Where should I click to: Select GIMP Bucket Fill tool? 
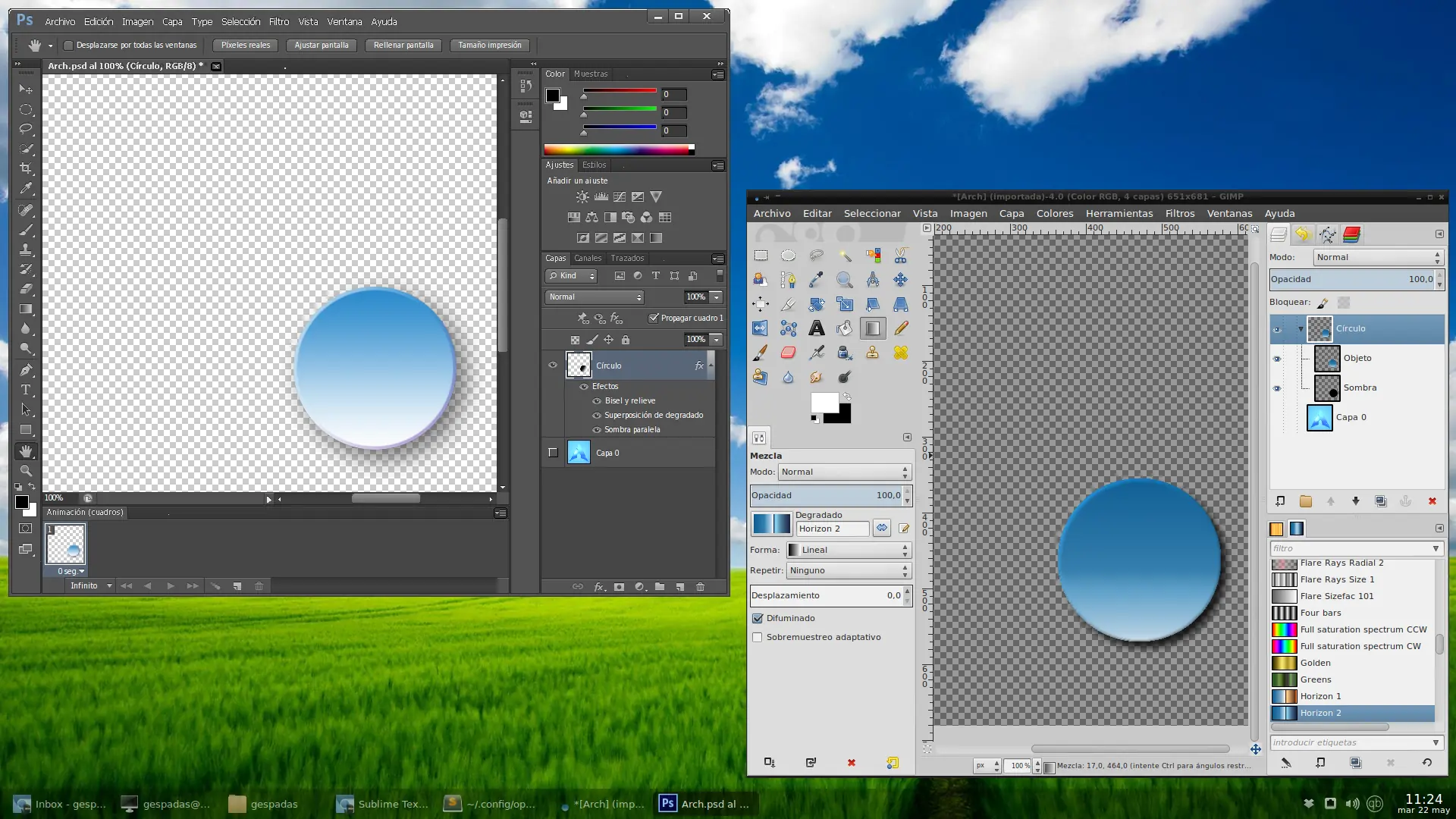(844, 328)
